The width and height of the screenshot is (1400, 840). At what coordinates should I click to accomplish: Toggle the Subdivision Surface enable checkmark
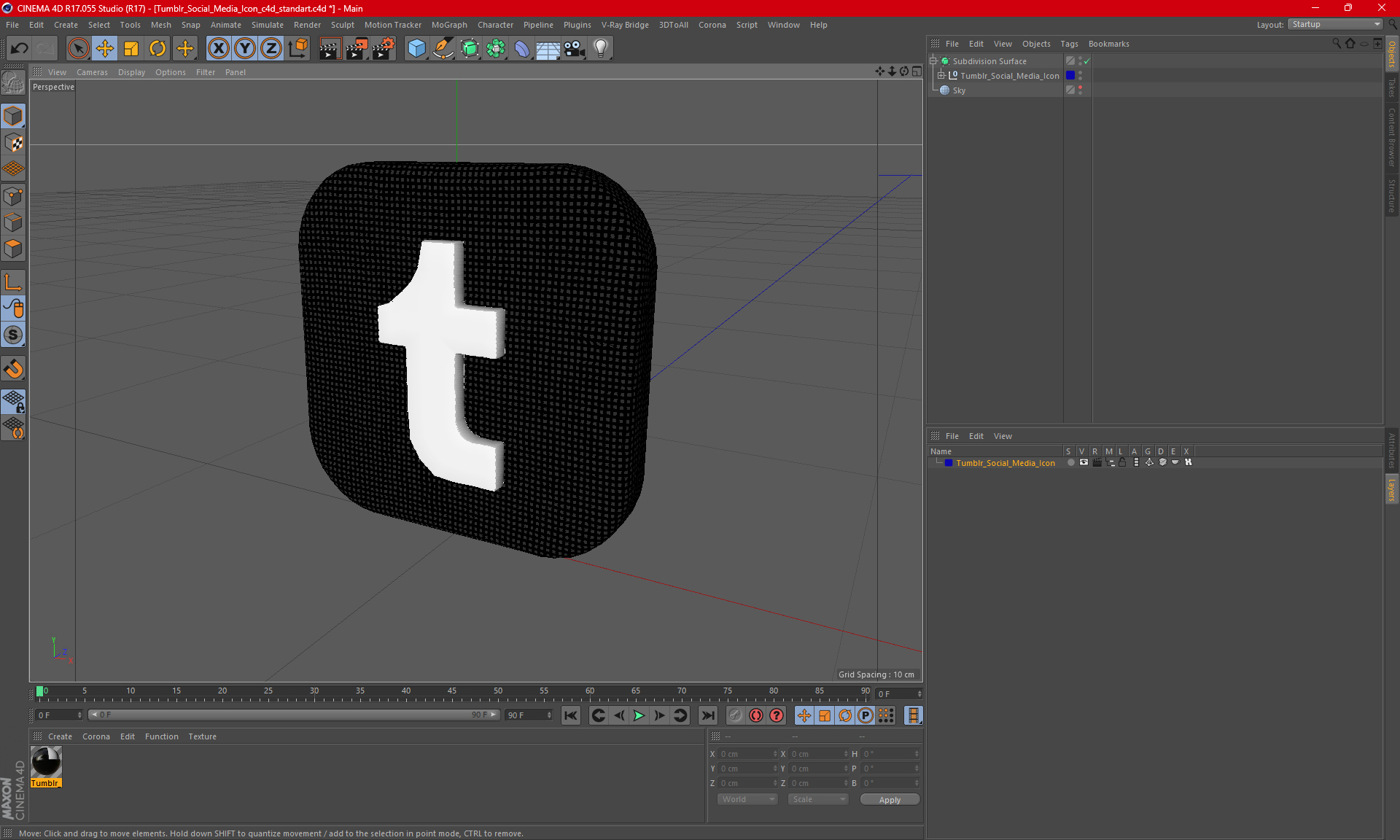1087,61
